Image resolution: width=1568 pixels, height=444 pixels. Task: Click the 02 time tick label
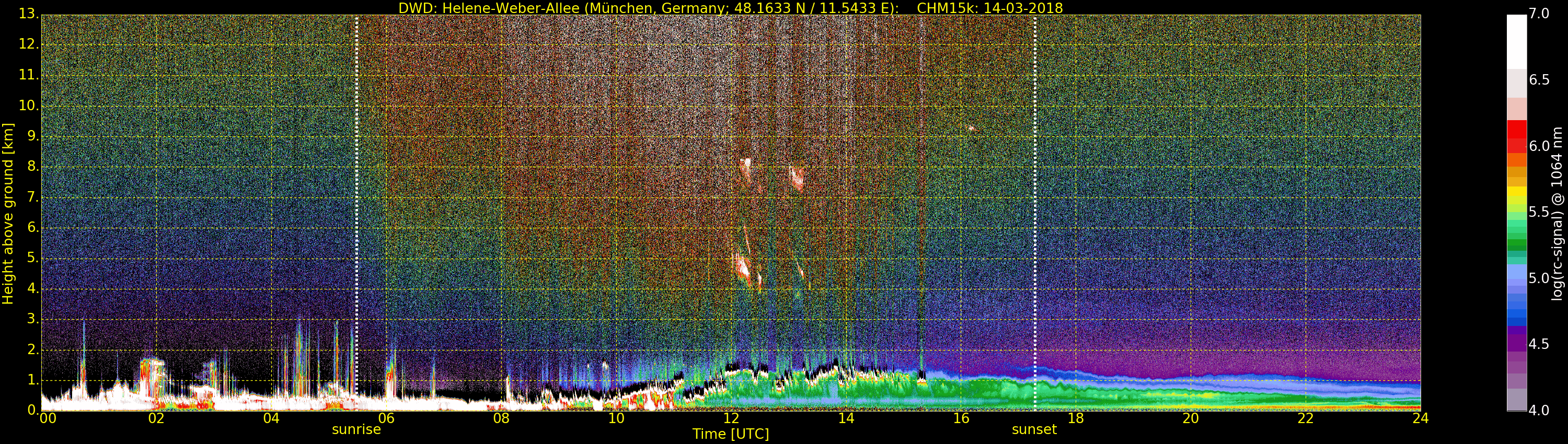click(156, 418)
